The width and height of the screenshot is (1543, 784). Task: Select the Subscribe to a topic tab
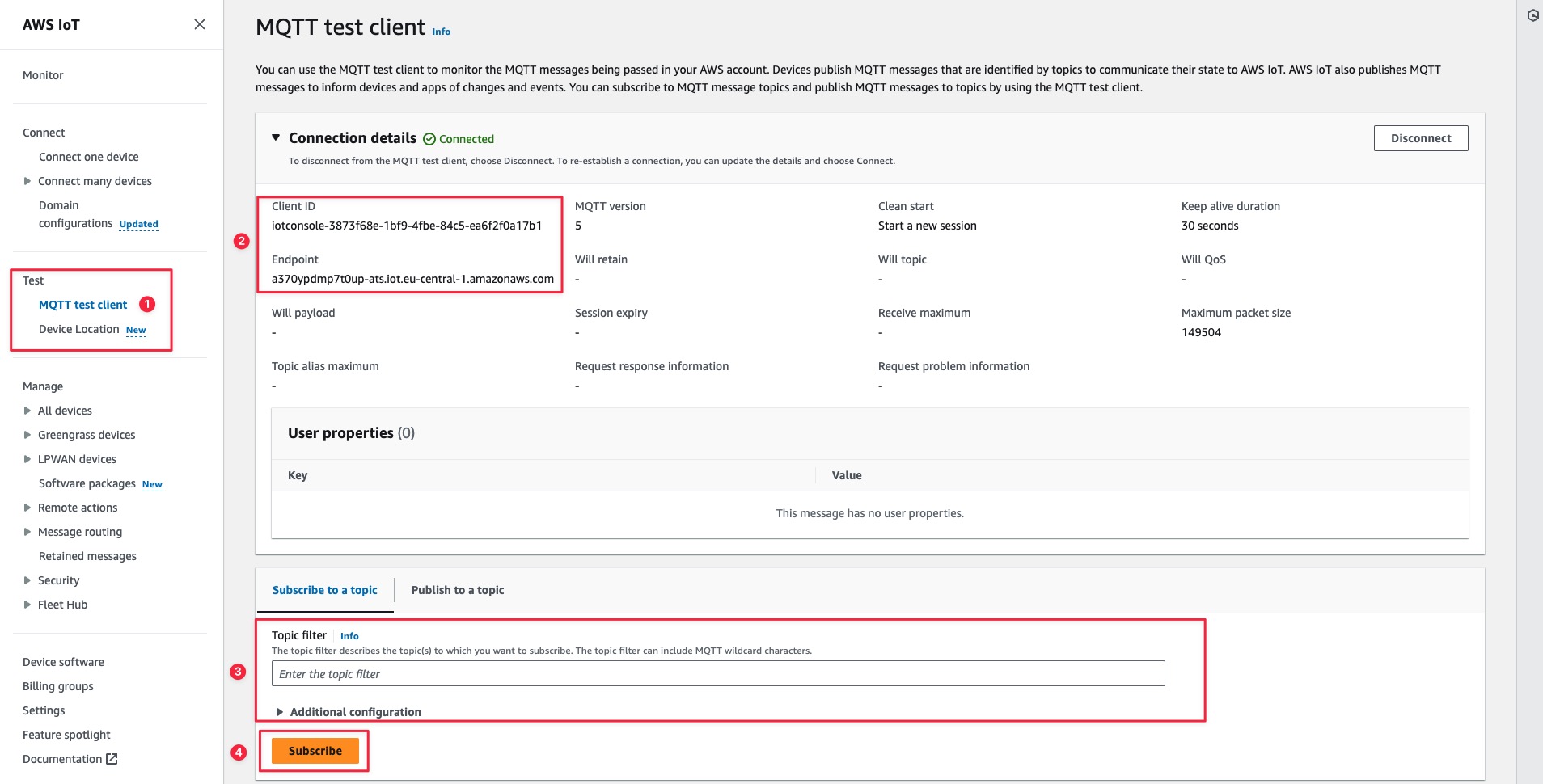coord(324,590)
